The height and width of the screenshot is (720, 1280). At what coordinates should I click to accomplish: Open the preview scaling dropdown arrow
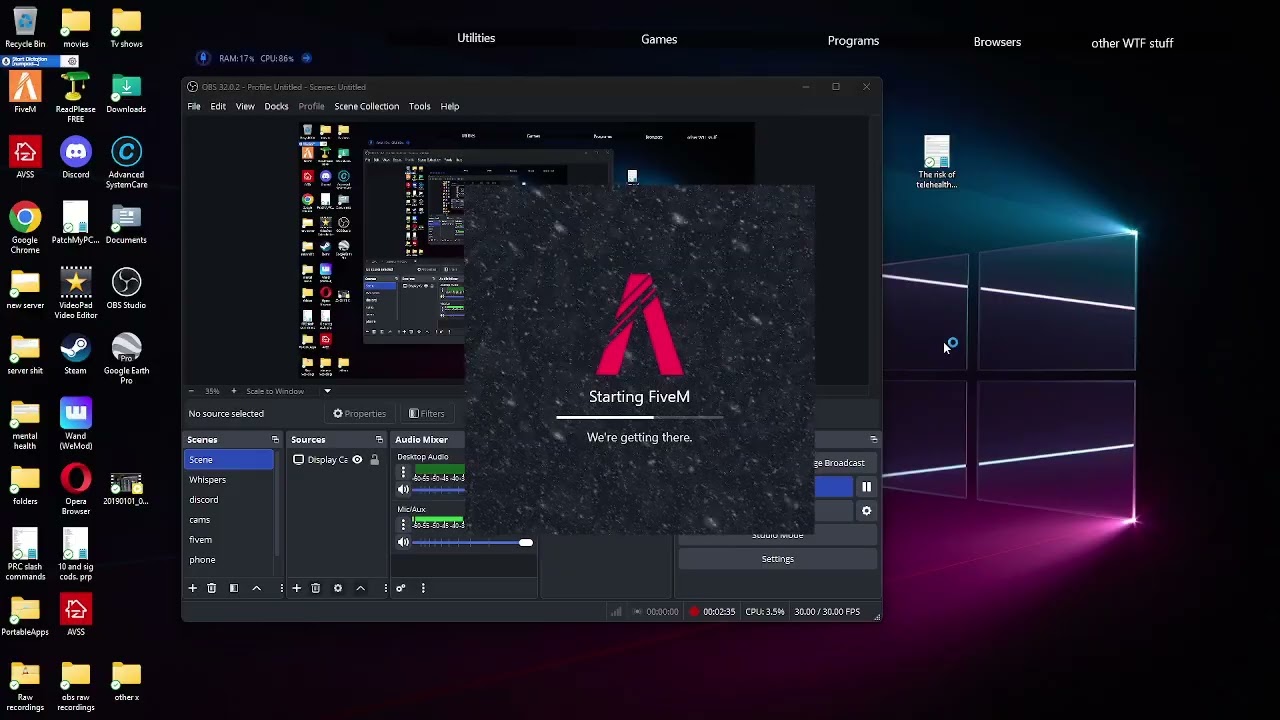pyautogui.click(x=327, y=391)
